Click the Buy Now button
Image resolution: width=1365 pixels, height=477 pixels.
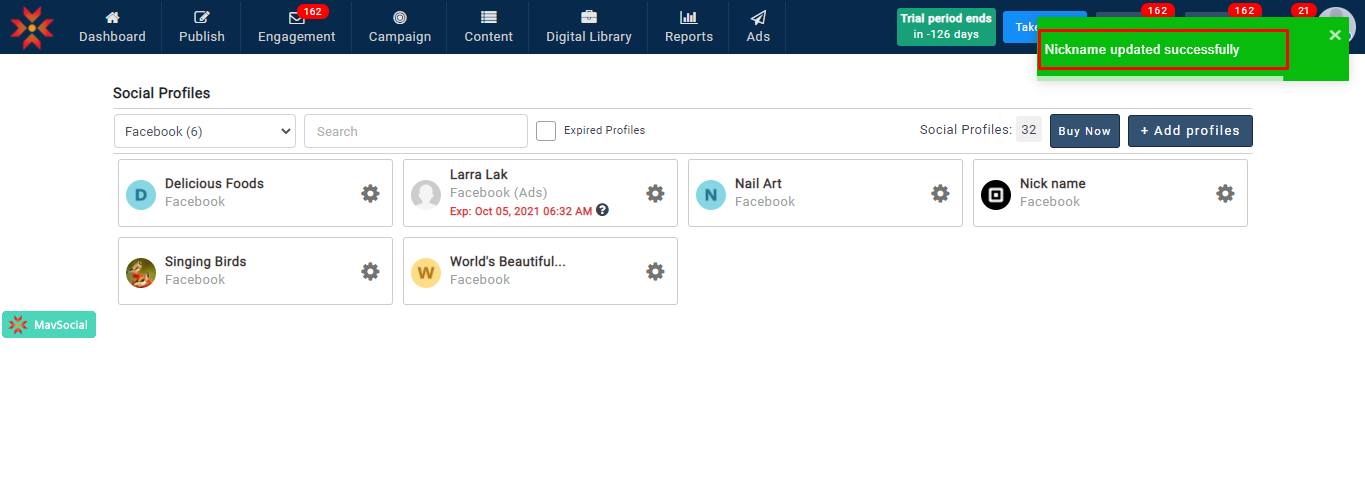click(1084, 131)
